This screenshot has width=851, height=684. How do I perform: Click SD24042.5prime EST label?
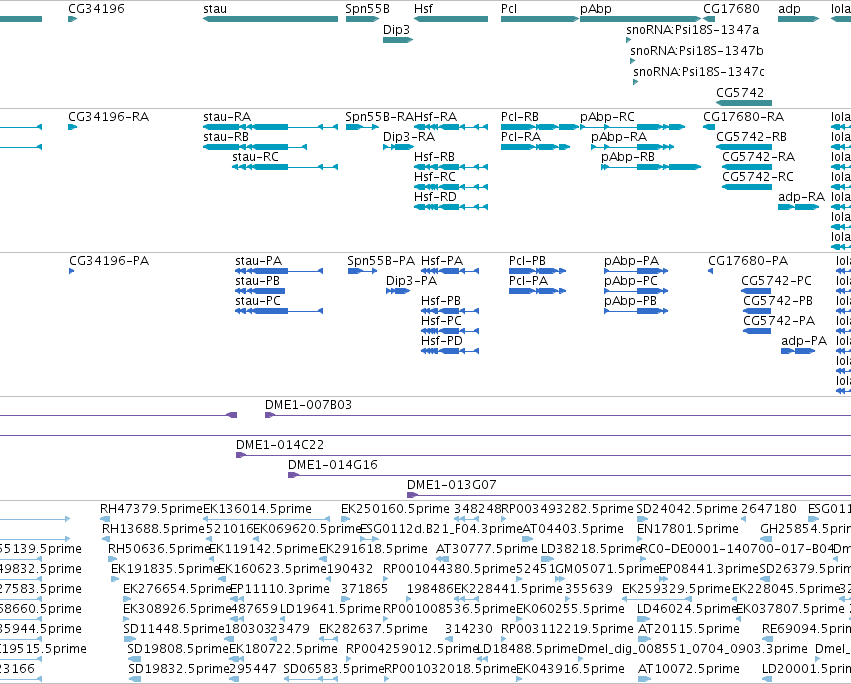point(687,509)
